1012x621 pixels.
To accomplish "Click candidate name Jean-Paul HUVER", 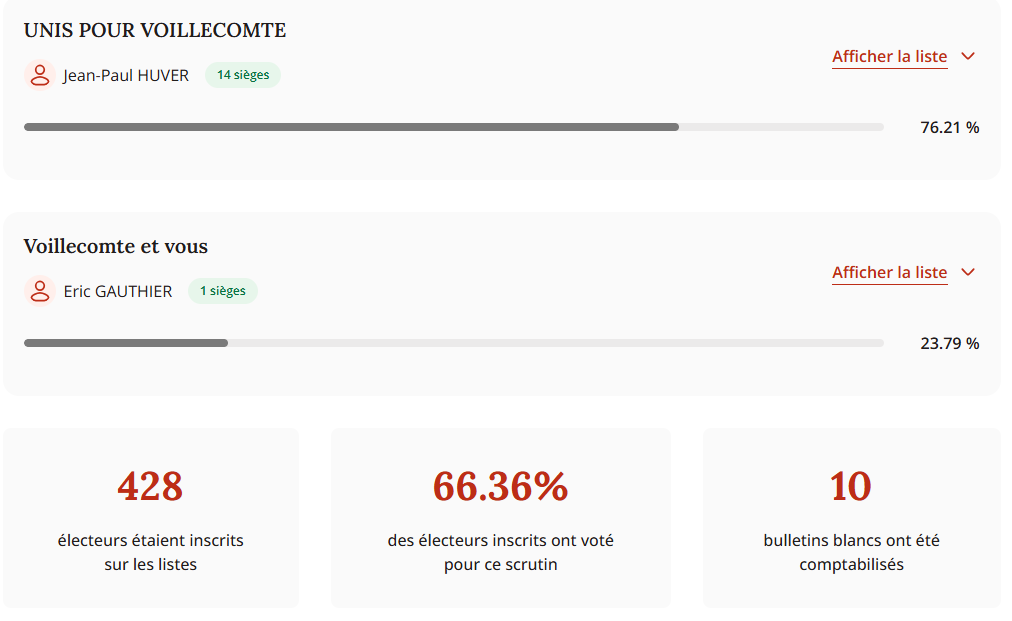I will [x=126, y=75].
